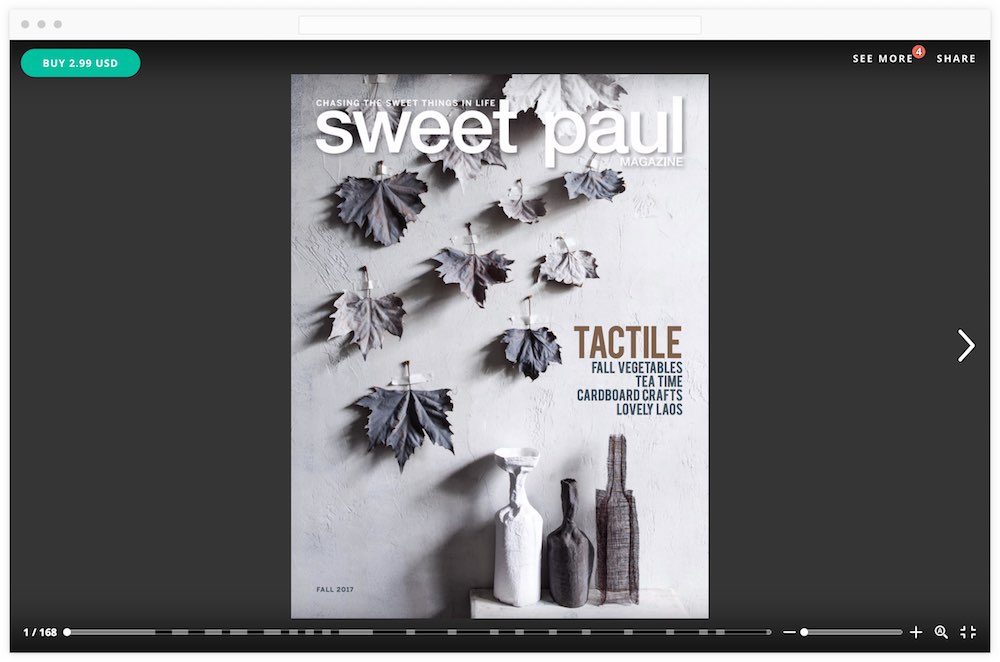
Task: Click the 1 / 168 page counter
Action: click(40, 633)
